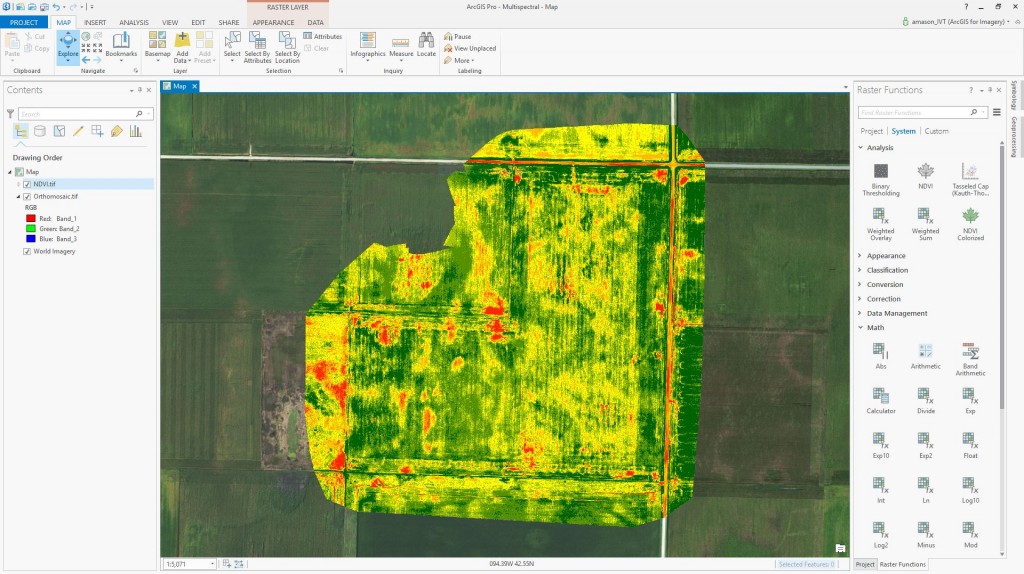The image size is (1024, 574).
Task: Select the Abs math function
Action: 881,356
